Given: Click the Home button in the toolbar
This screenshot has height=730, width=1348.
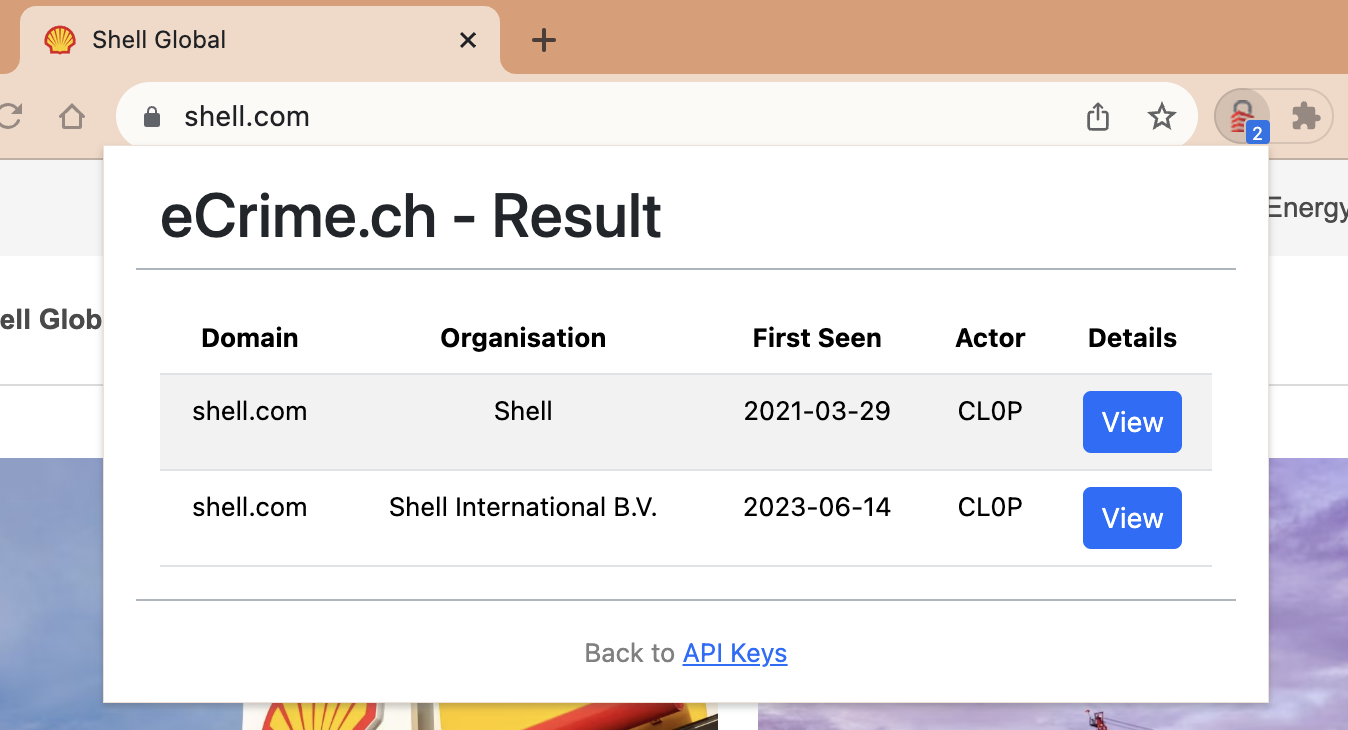Looking at the screenshot, I should pyautogui.click(x=72, y=117).
